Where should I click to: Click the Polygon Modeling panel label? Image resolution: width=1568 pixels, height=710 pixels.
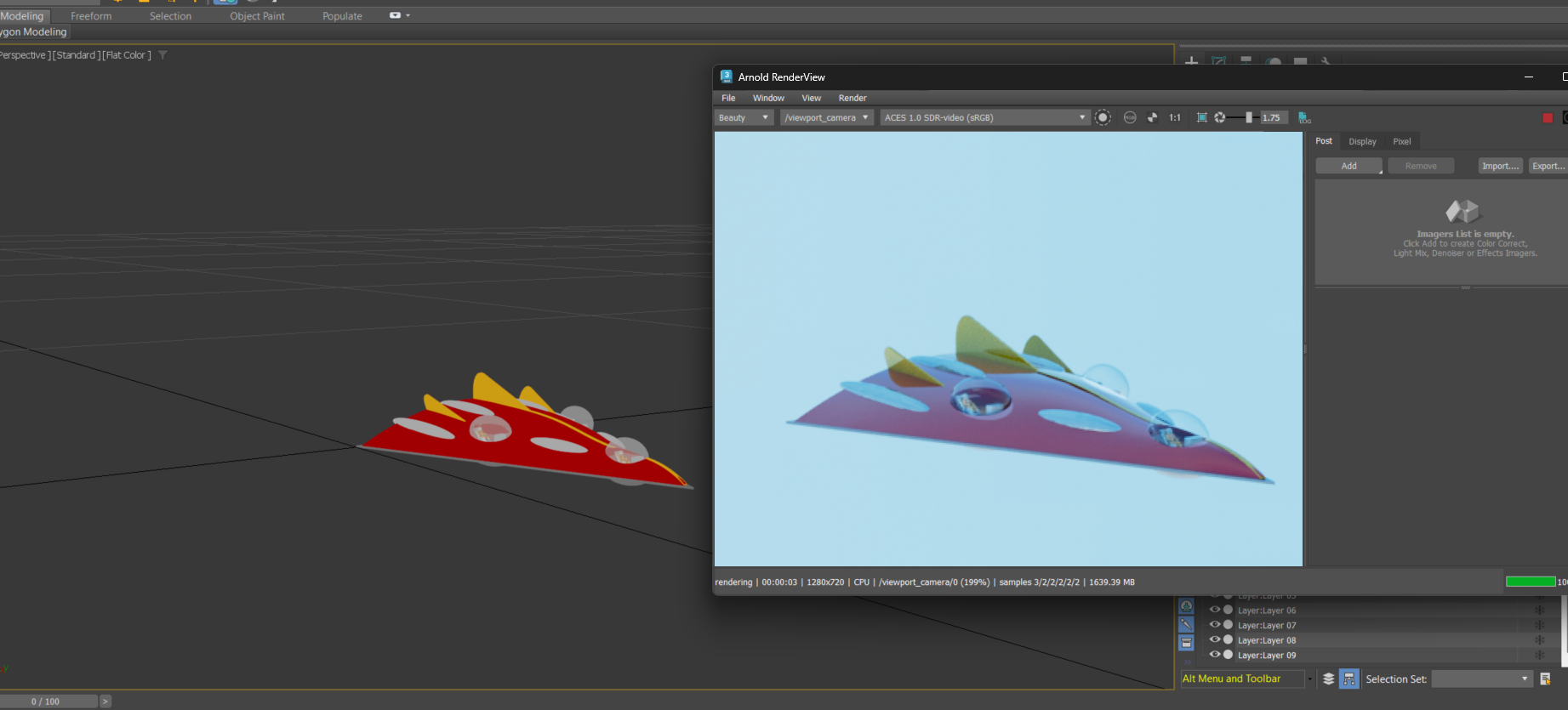coord(33,32)
